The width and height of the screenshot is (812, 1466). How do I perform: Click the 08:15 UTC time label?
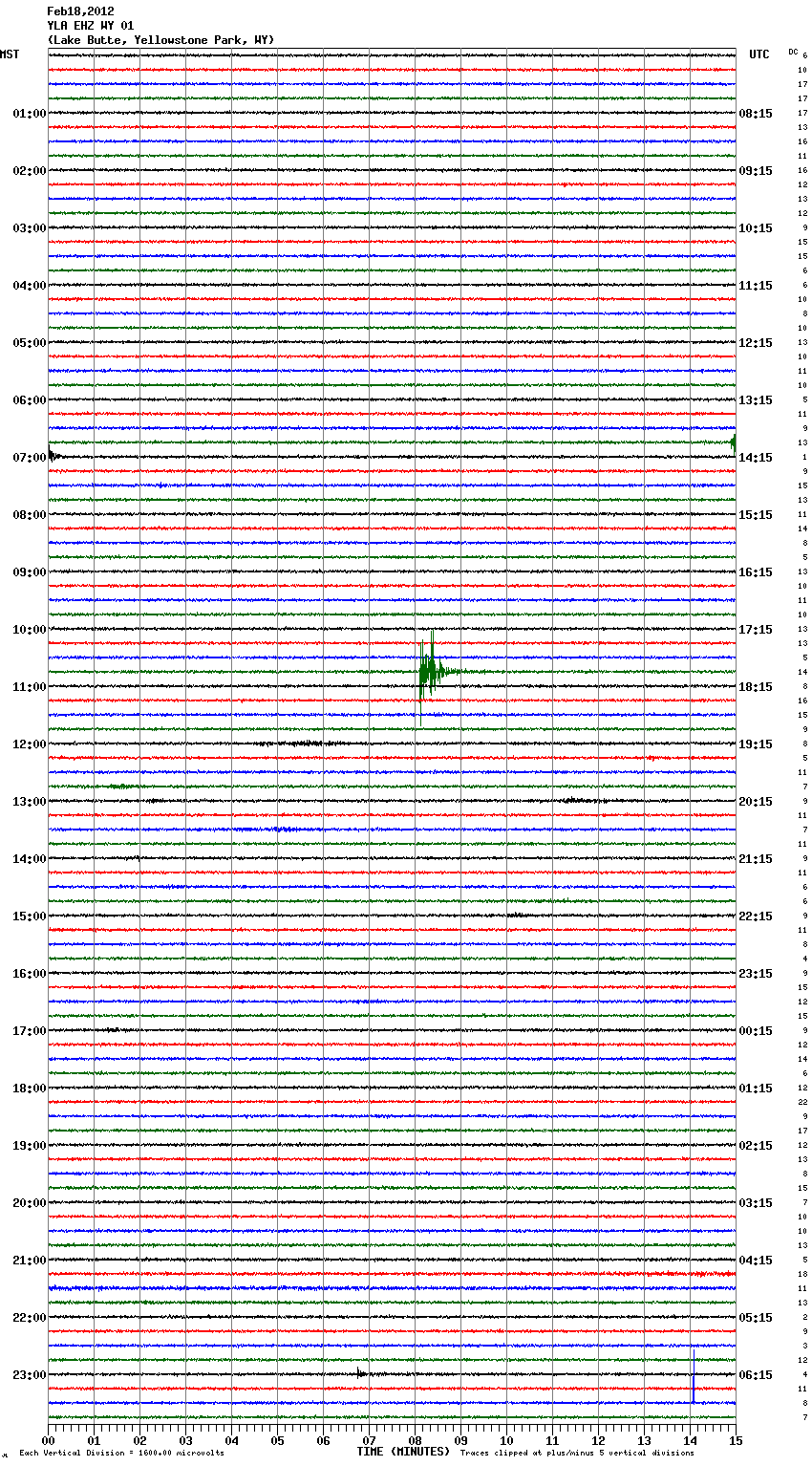[756, 114]
